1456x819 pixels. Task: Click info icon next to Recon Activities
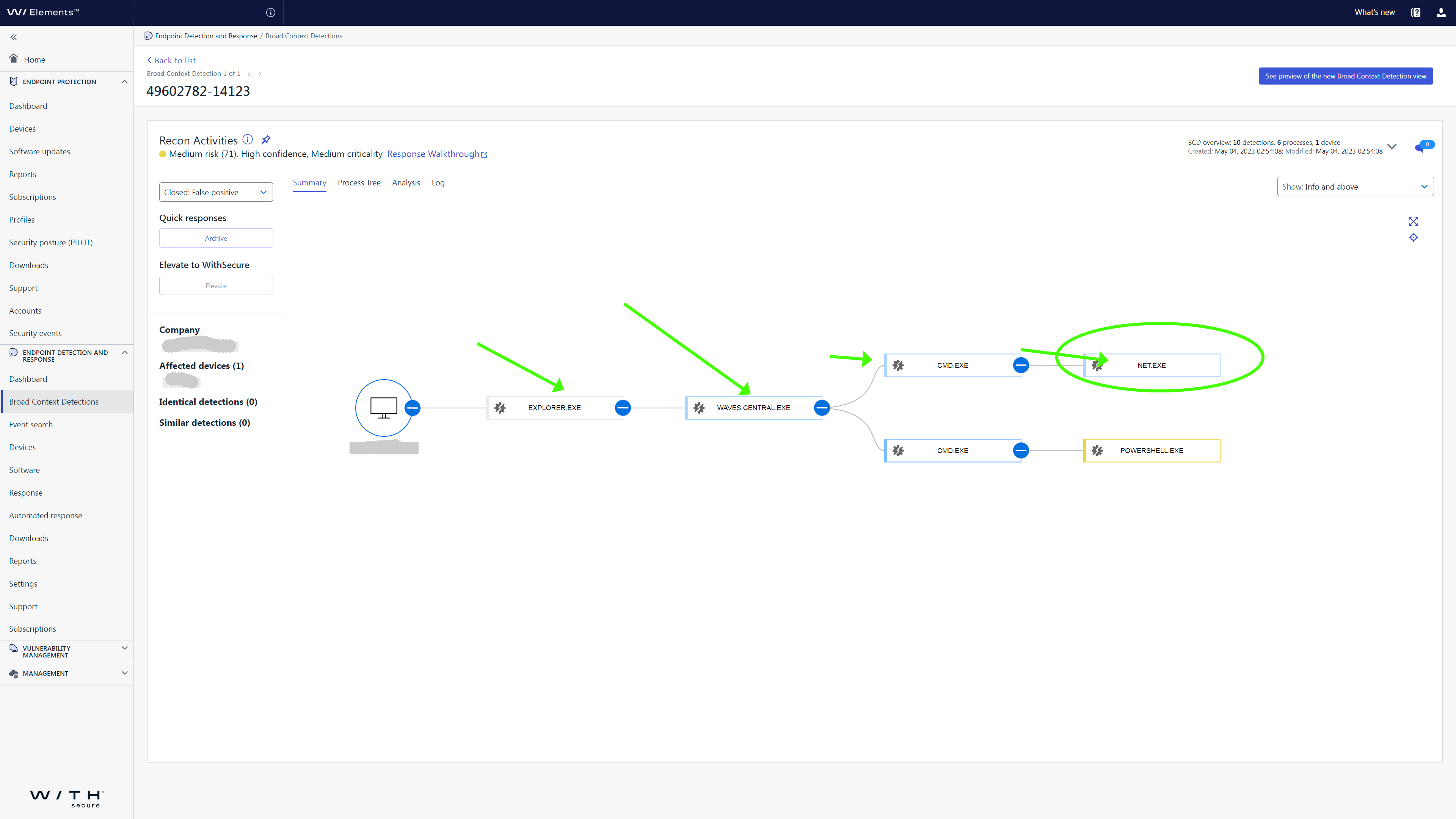(x=248, y=140)
